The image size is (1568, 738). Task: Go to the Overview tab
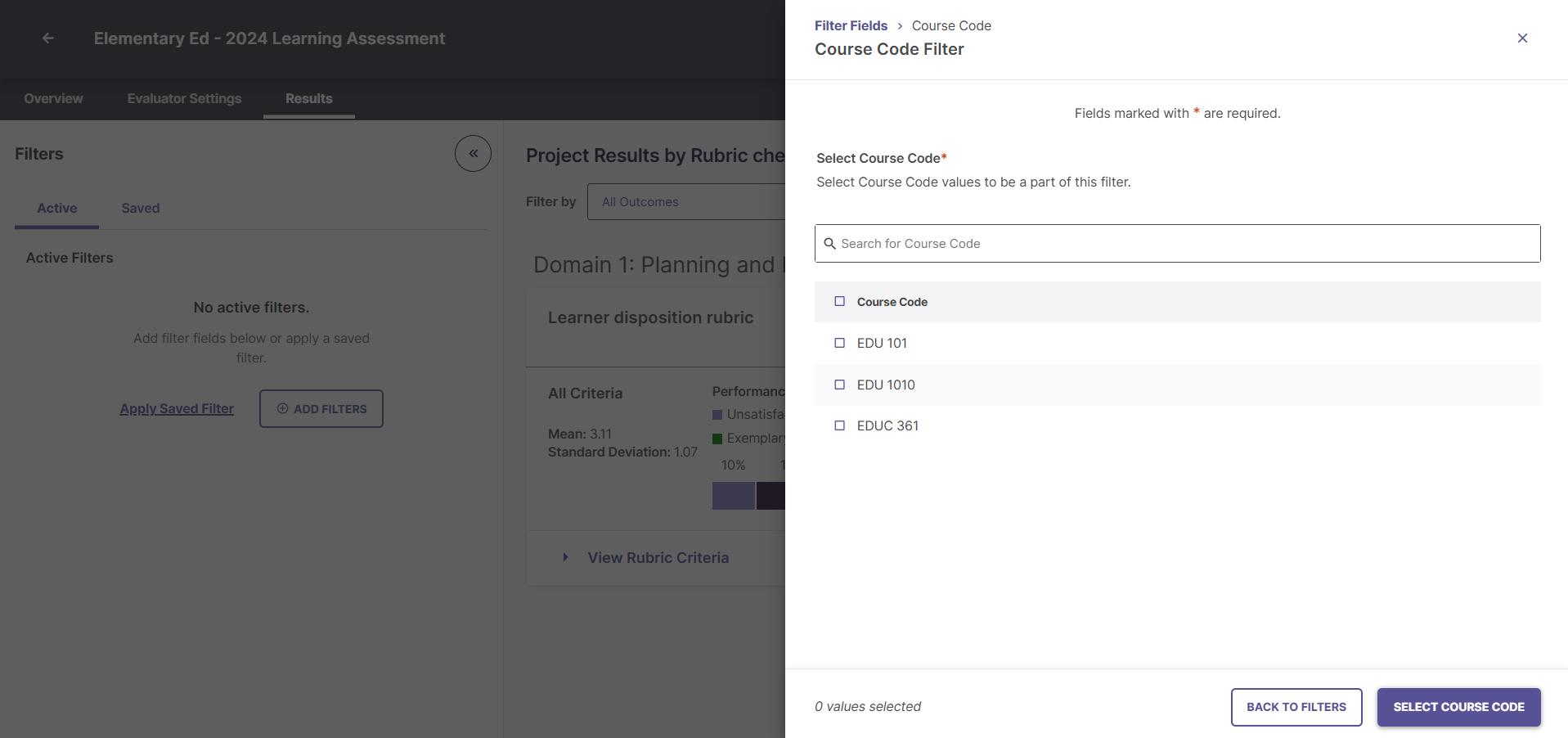[53, 98]
